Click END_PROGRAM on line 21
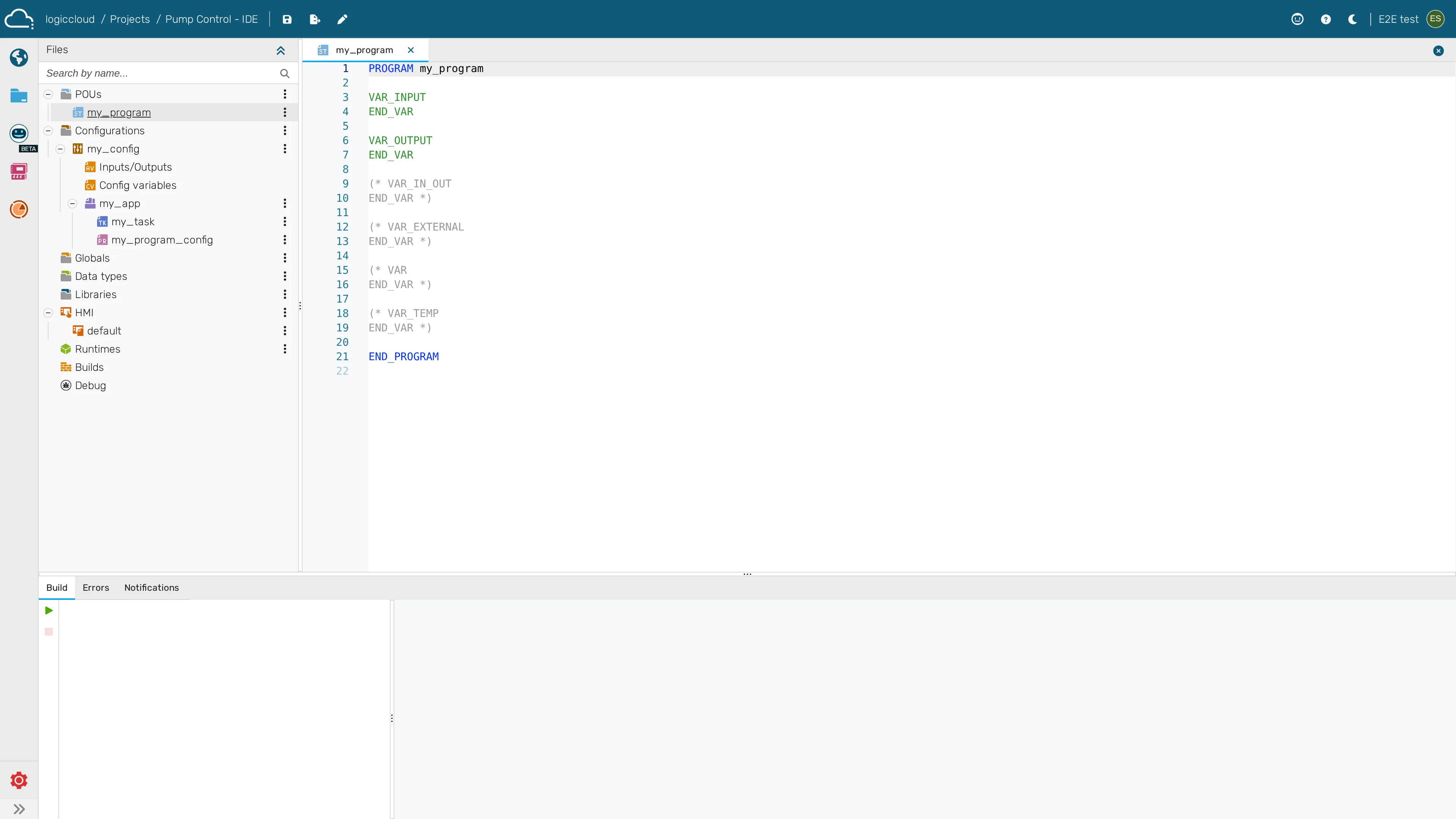 click(403, 357)
